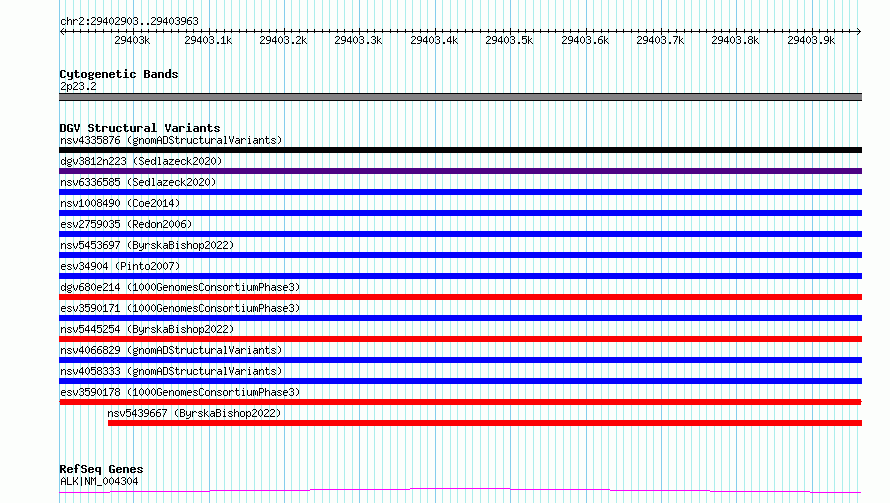Select the blue esv2759035 variant bar
The image size is (890, 503).
460,234
